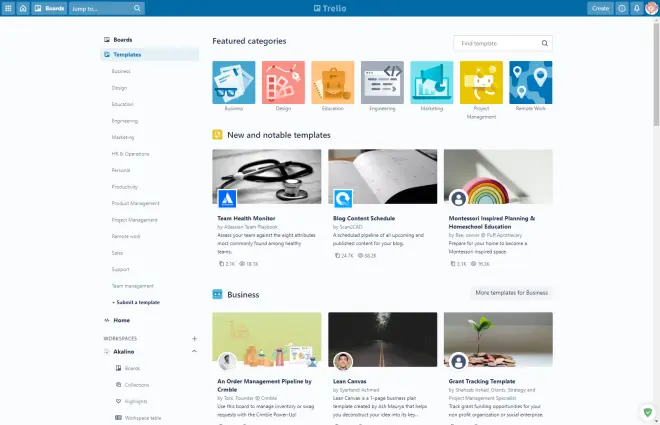Open Productivity category in sidebar
660x425 pixels.
(x=125, y=187)
